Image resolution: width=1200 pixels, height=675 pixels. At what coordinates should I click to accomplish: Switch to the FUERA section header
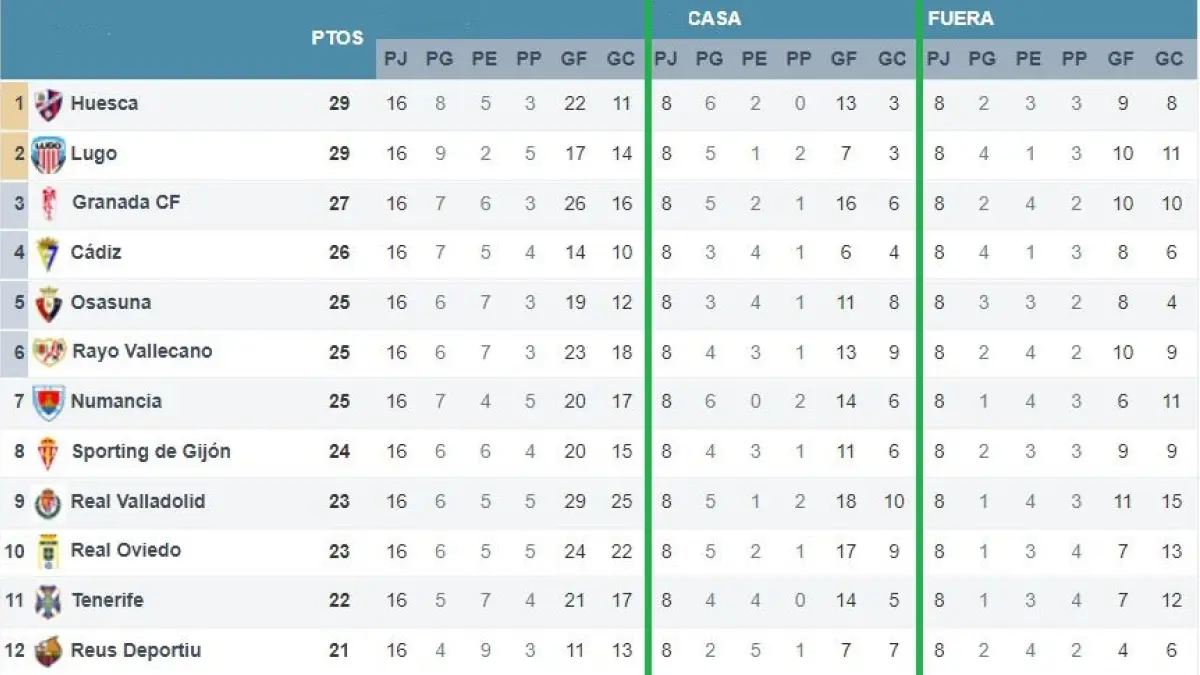pyautogui.click(x=960, y=19)
